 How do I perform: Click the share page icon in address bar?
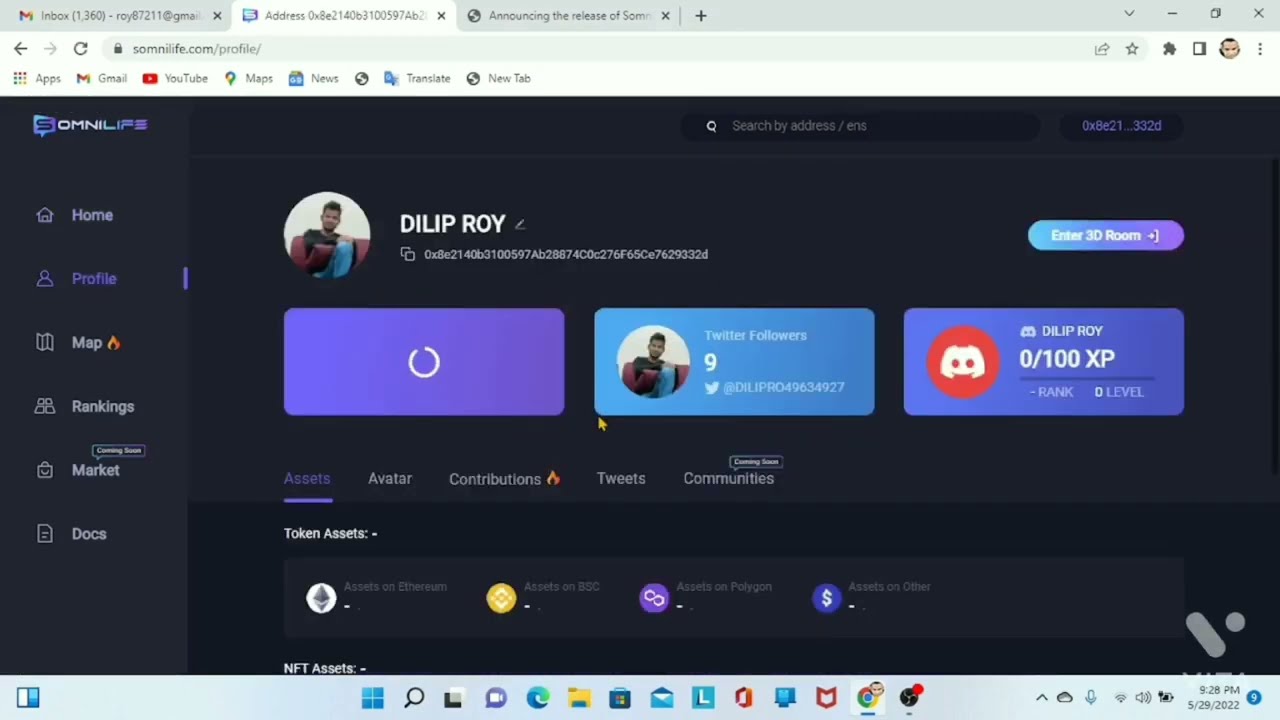[x=1102, y=49]
